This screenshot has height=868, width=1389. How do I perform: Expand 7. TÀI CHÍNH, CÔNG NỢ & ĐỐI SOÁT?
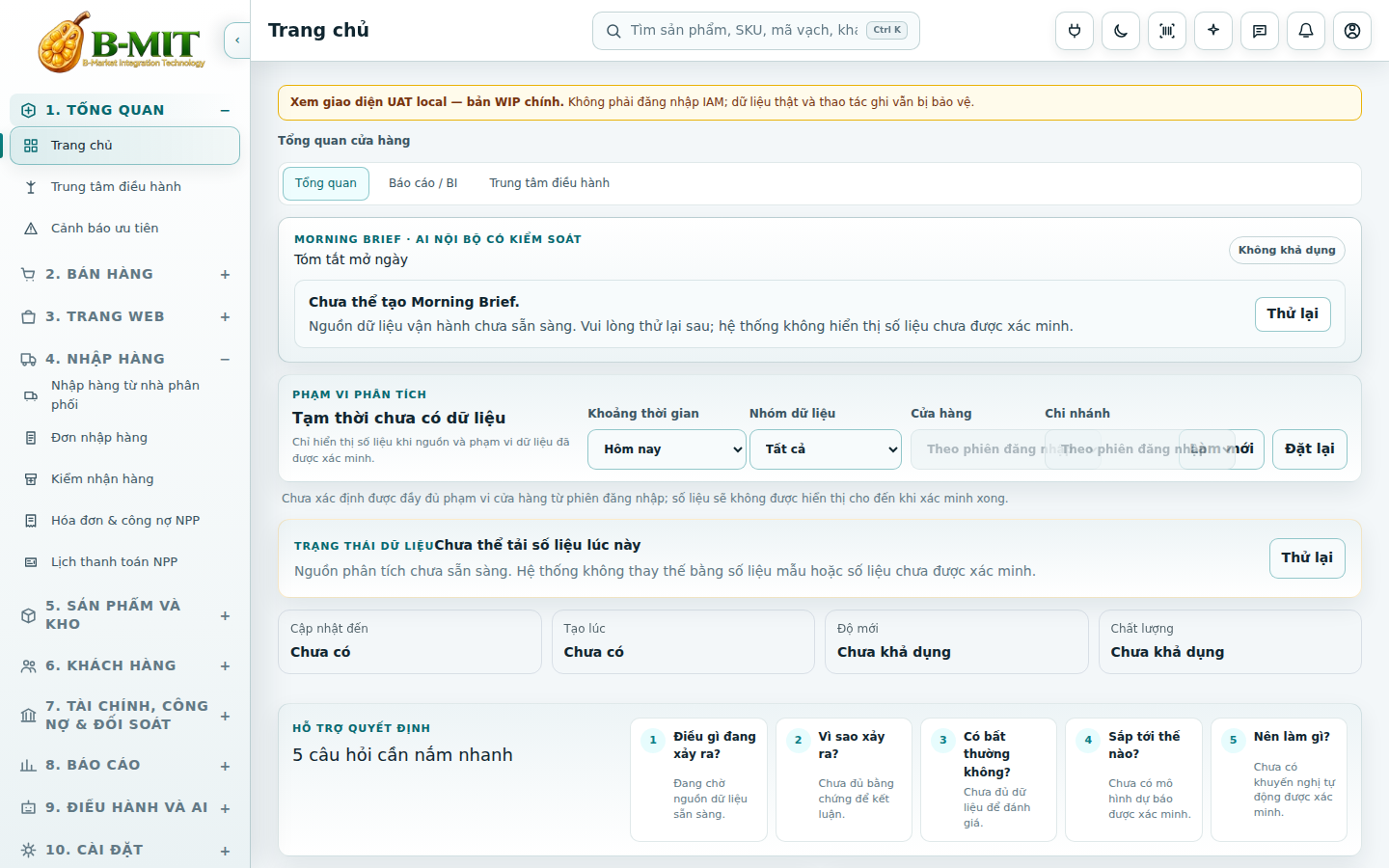tap(124, 716)
